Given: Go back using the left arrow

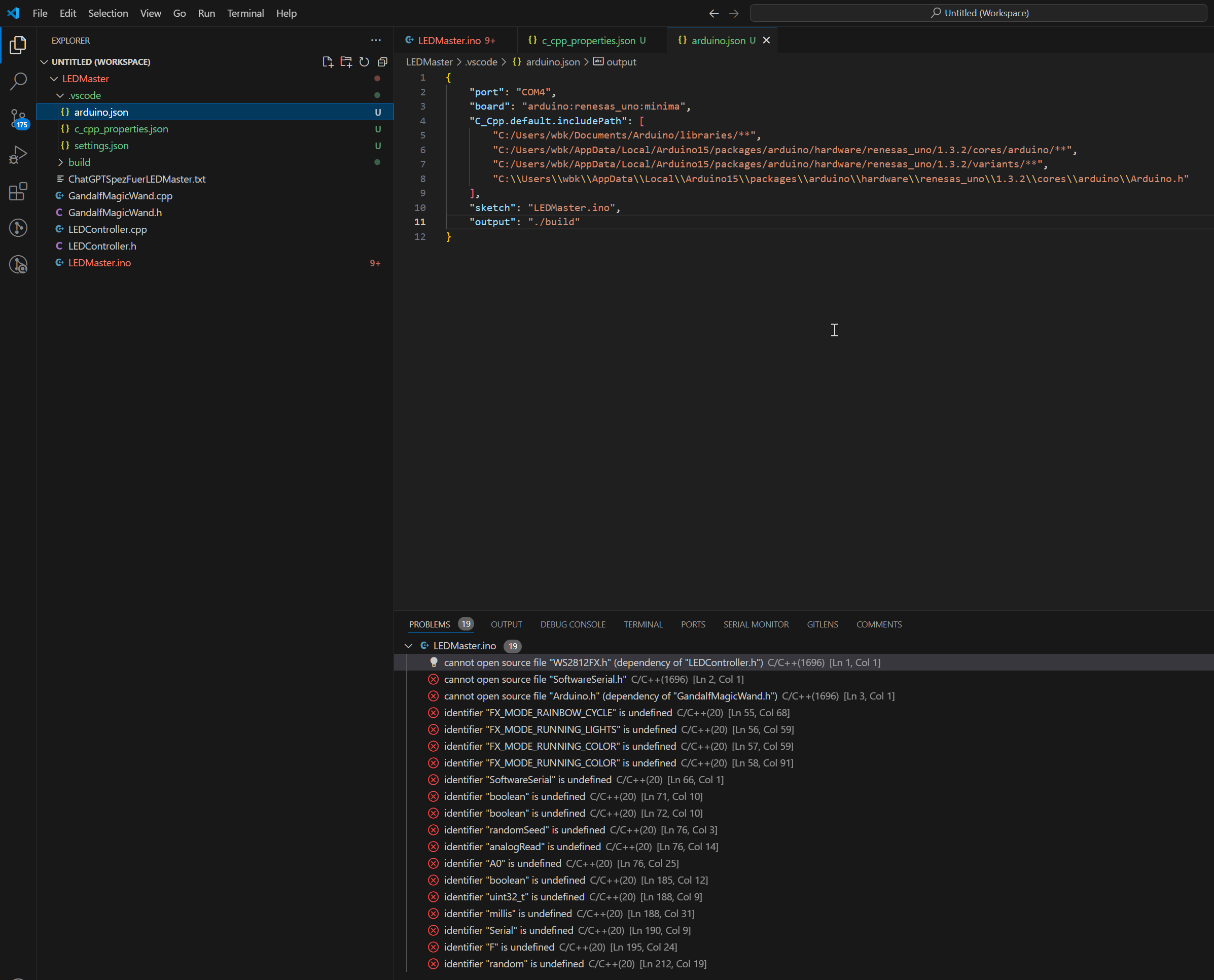Looking at the screenshot, I should (714, 13).
